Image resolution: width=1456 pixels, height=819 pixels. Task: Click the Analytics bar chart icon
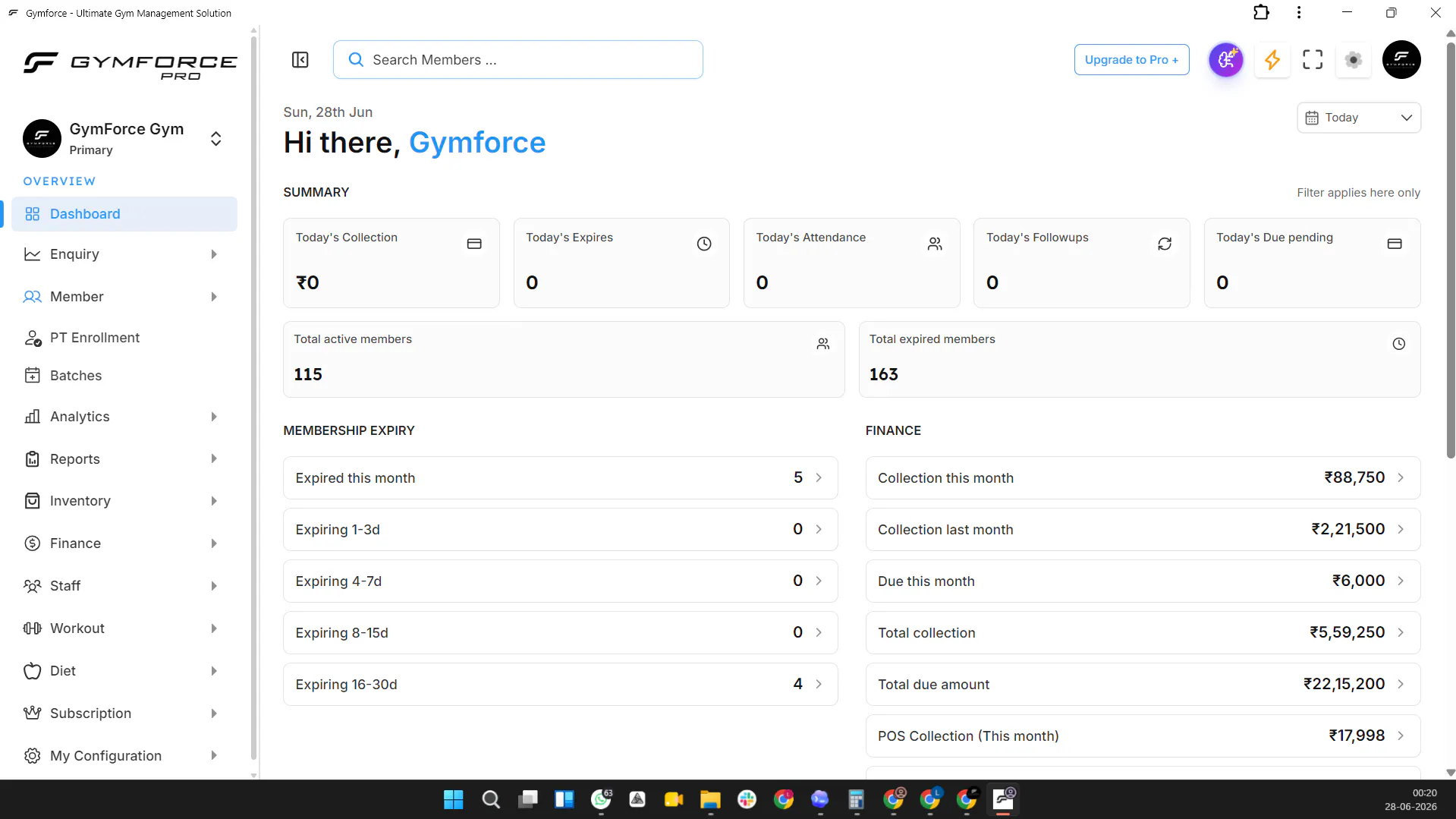[x=32, y=417]
